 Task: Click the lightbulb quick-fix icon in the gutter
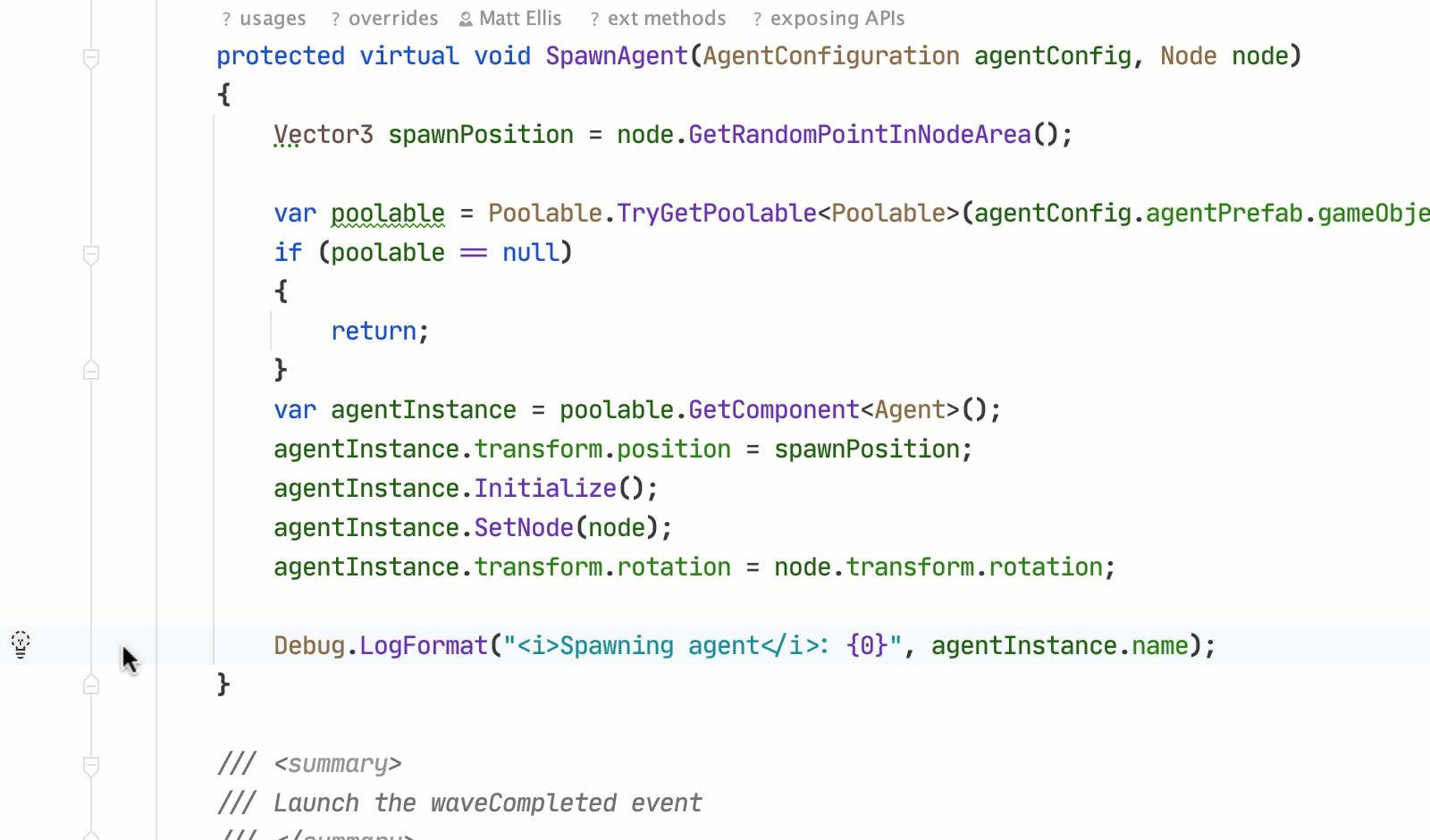(21, 643)
